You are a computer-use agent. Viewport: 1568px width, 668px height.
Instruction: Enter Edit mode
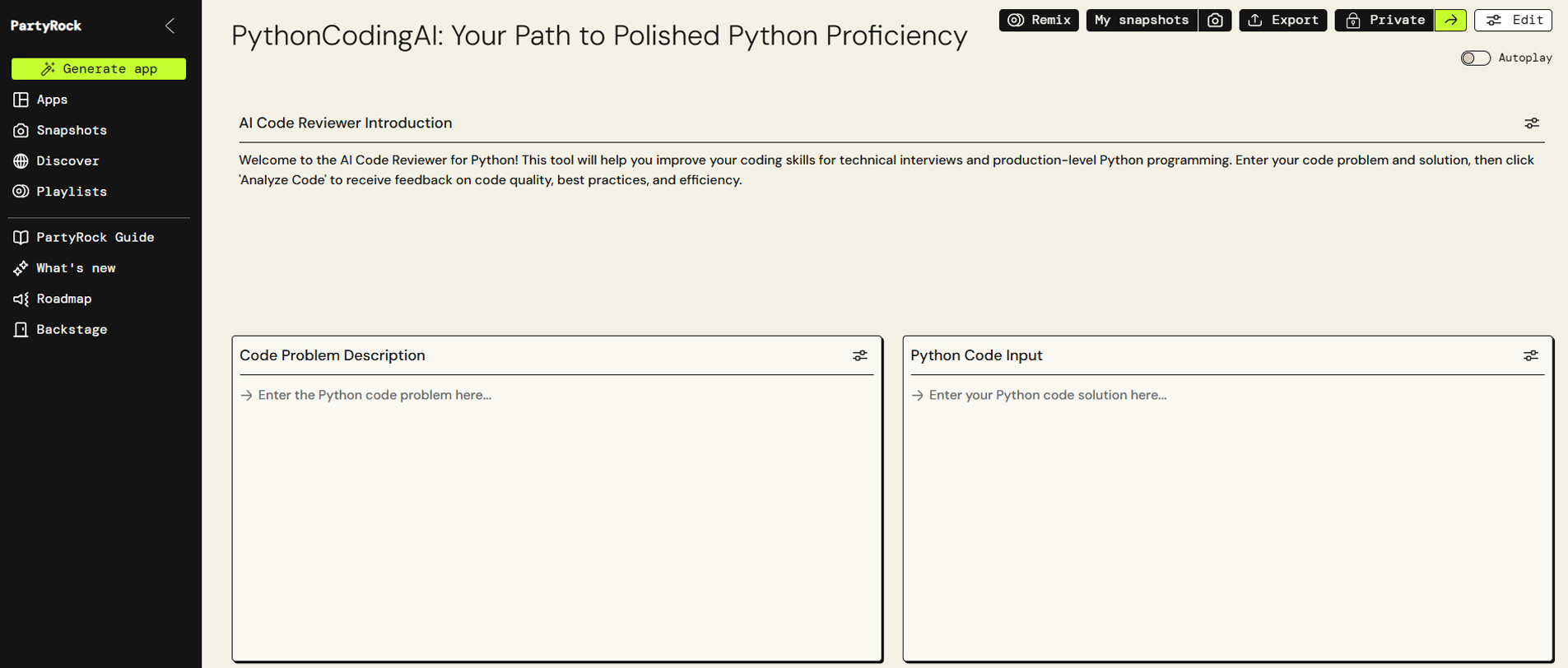1513,20
